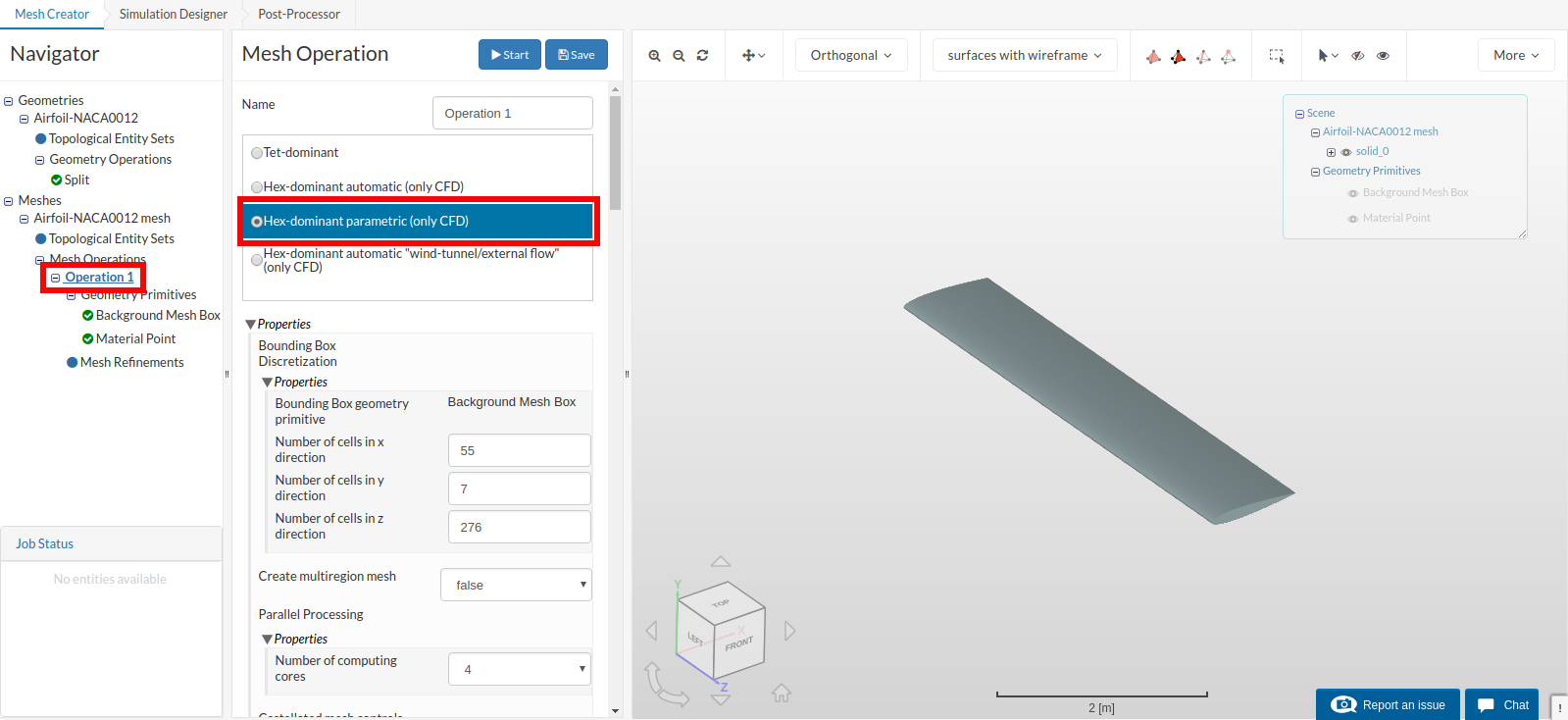Screen dimensions: 1568x720
Task: Select the Tet-dominant radio option
Action: 257,153
